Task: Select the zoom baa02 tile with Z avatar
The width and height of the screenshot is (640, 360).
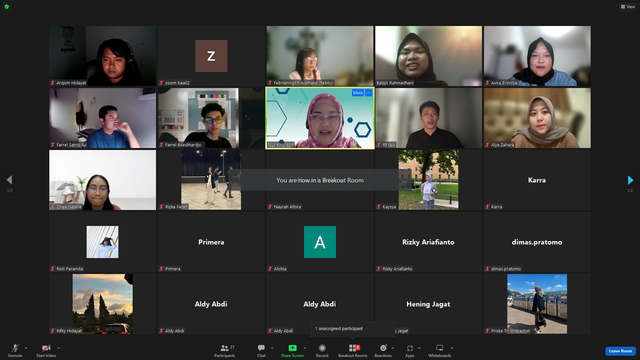Action: (211, 56)
